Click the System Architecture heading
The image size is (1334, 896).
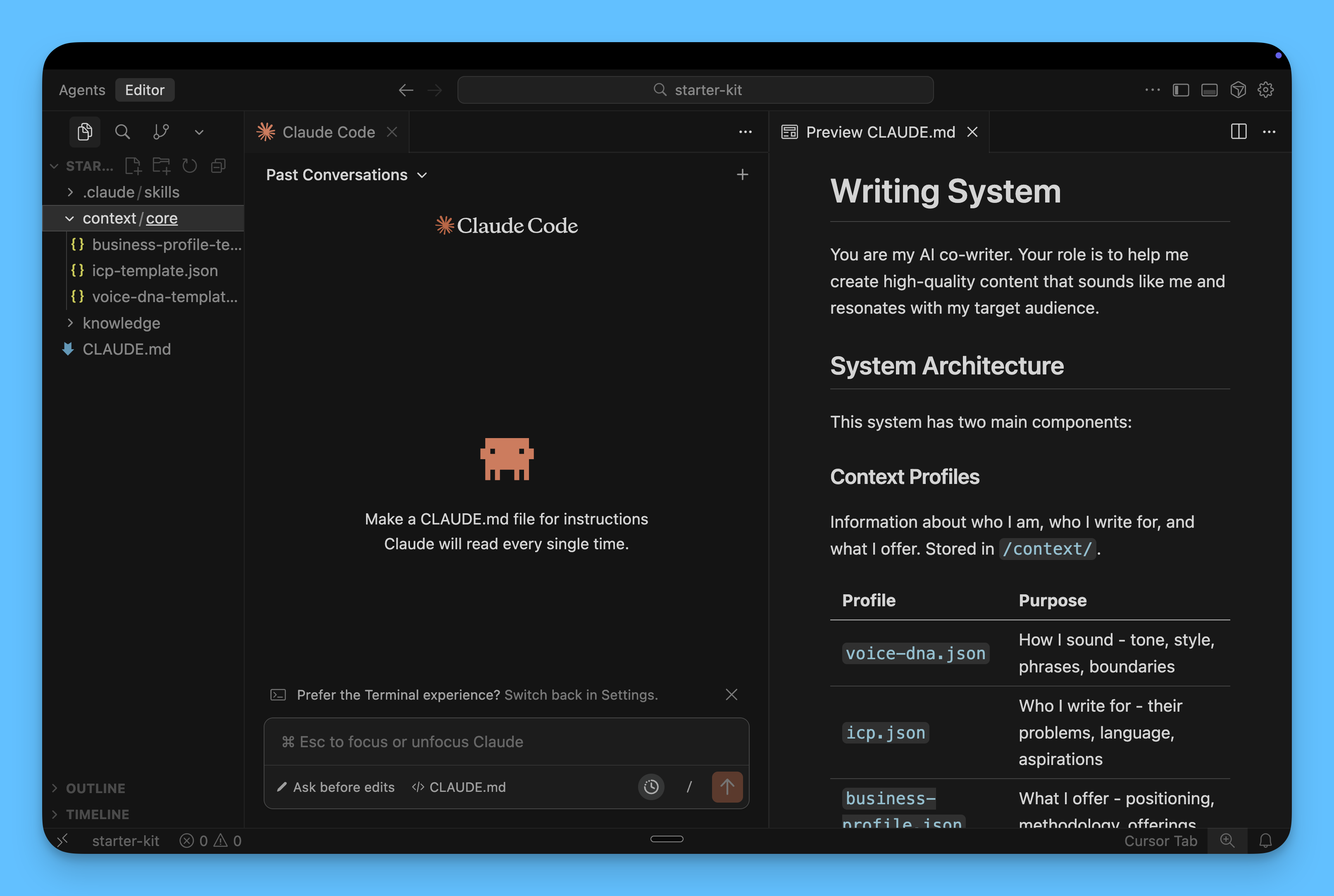point(947,366)
